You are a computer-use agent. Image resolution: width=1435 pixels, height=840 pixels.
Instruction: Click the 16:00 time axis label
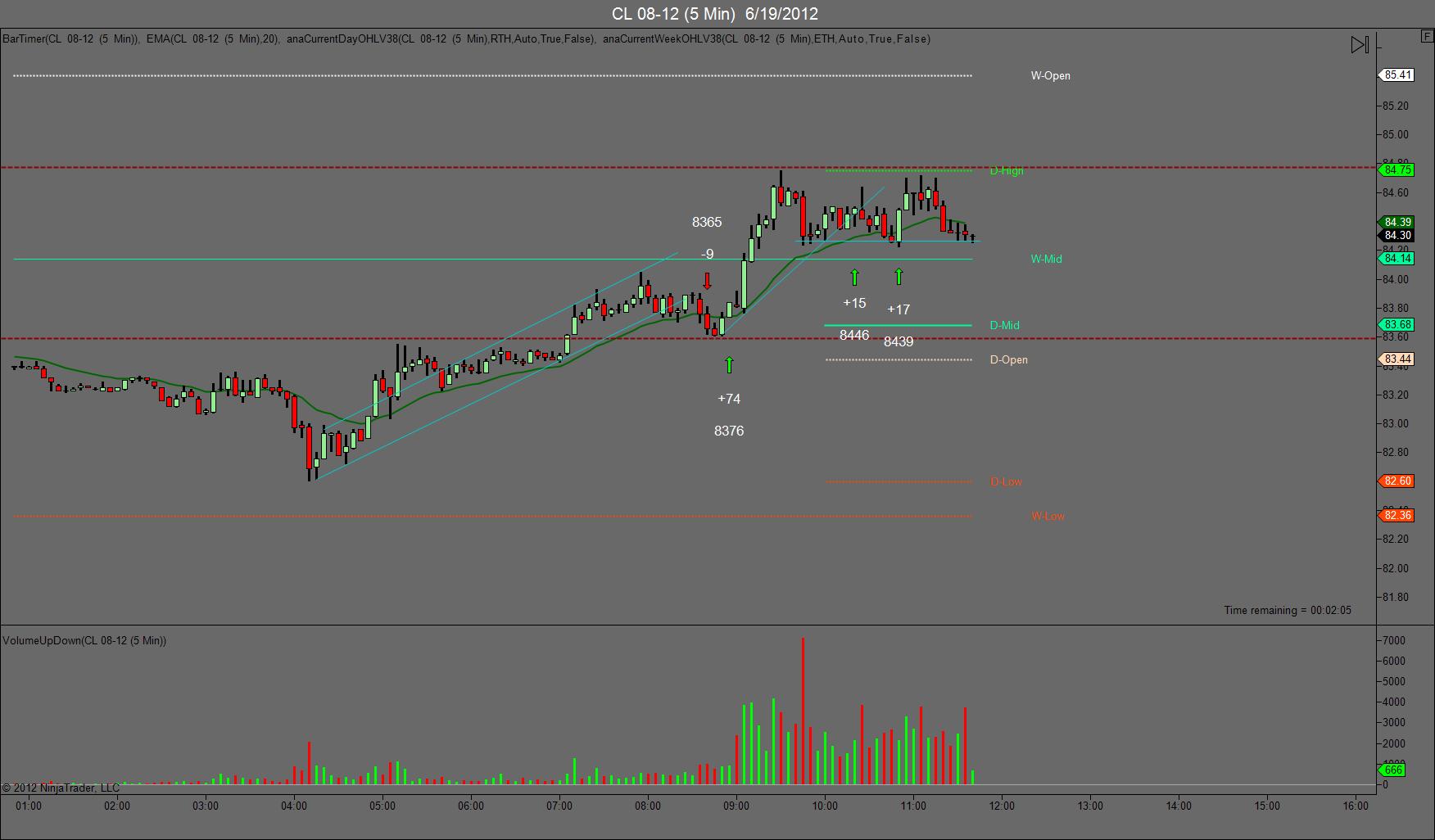(x=1356, y=806)
